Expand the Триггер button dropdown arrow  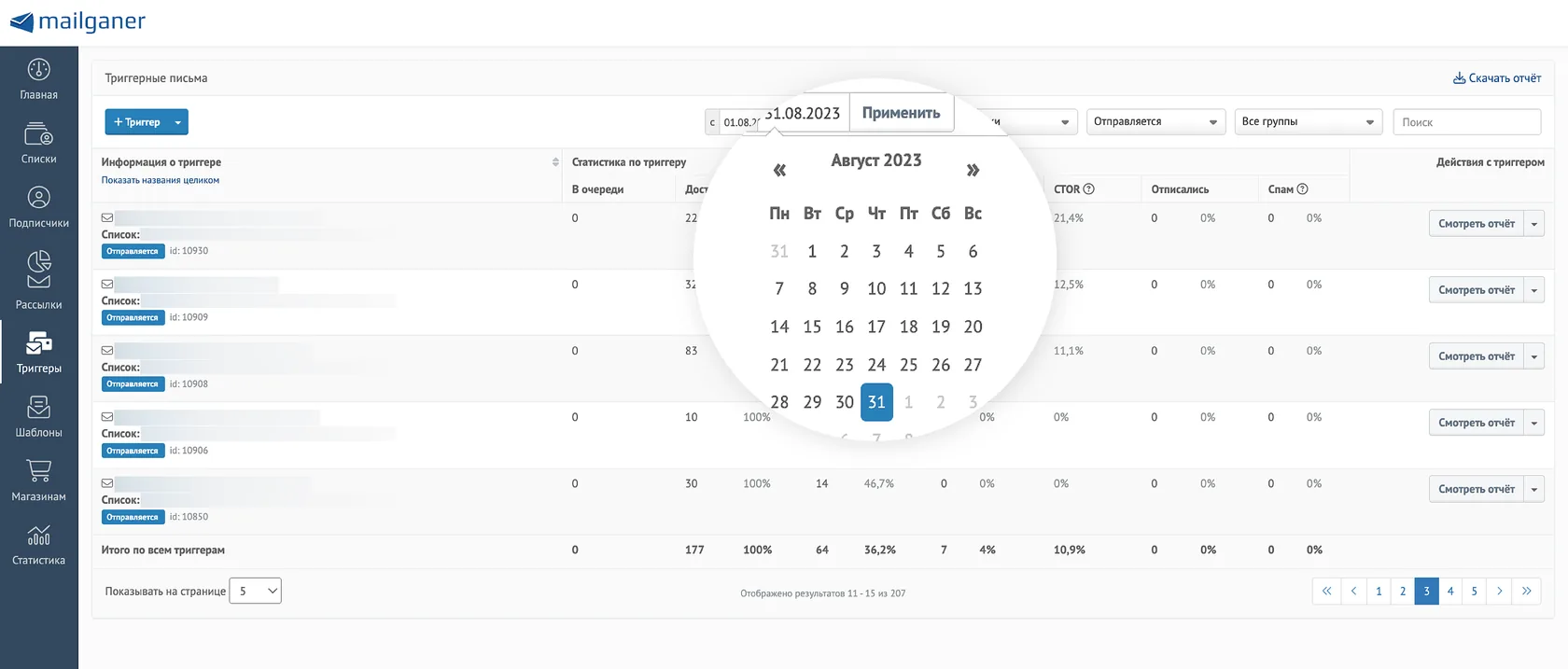pos(178,122)
